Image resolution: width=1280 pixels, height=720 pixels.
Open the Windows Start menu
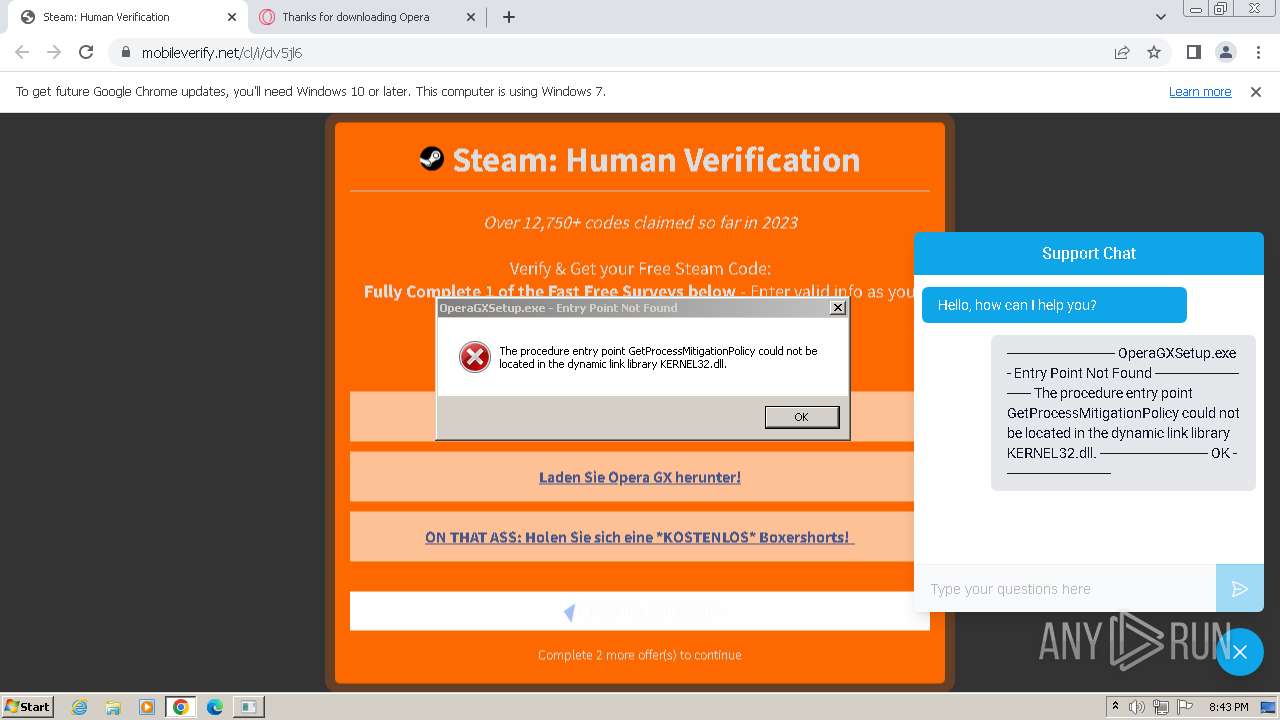tap(28, 706)
